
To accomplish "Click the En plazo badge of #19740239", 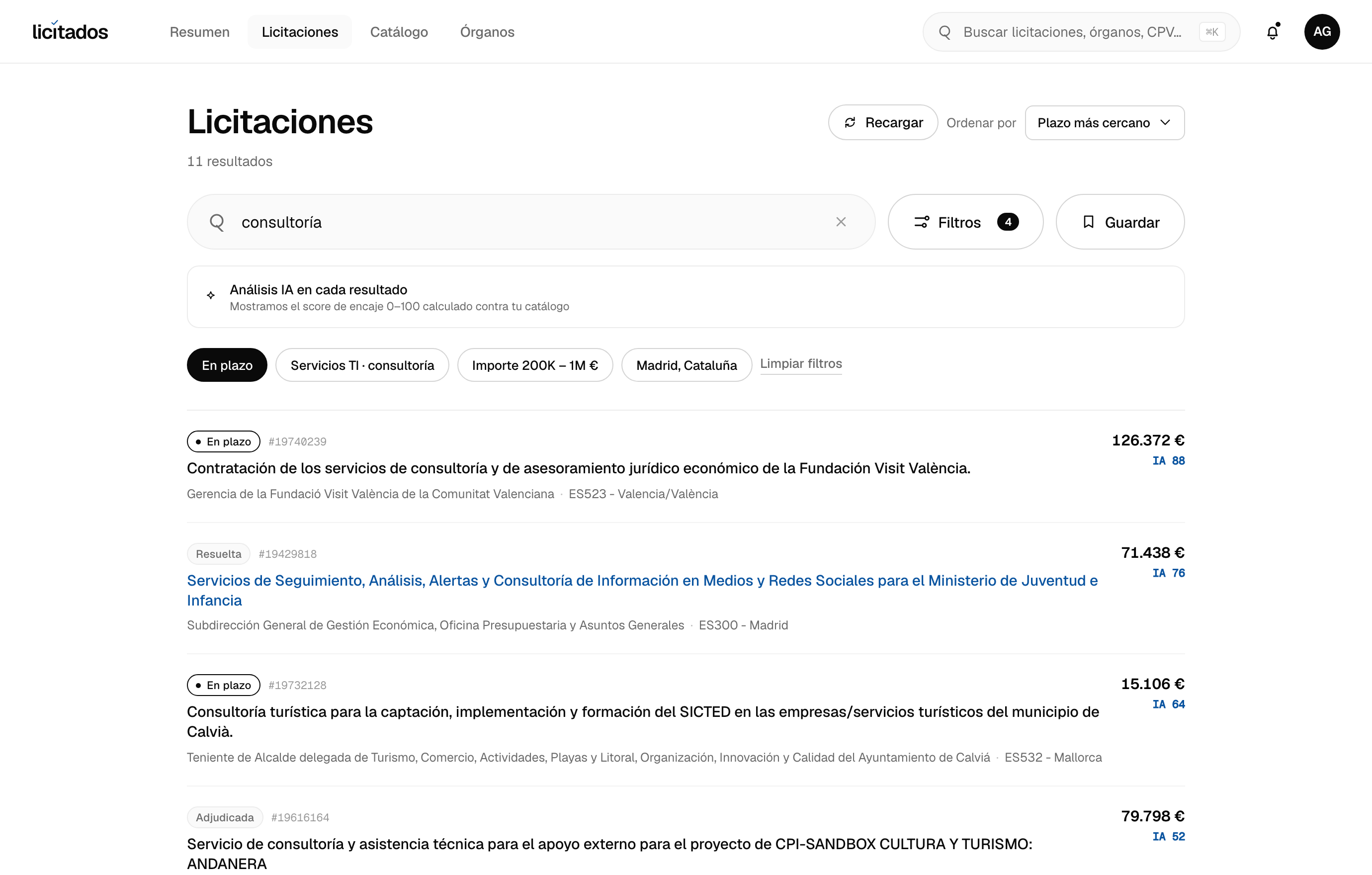I will point(223,441).
